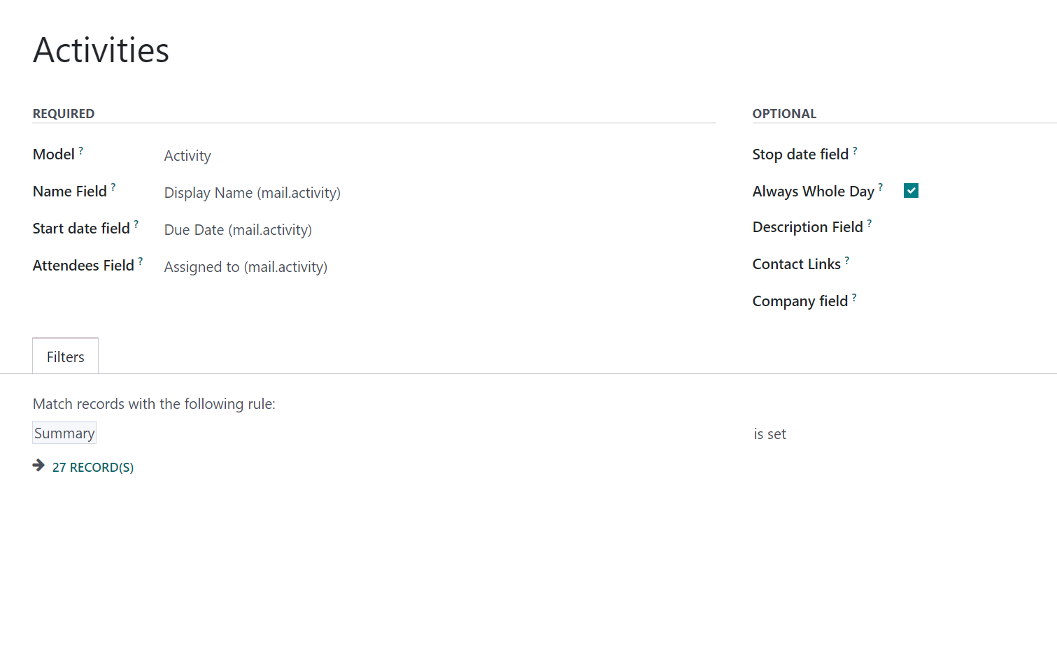Click the Stop date field help icon
Image resolution: width=1057 pixels, height=662 pixels.
click(x=855, y=150)
